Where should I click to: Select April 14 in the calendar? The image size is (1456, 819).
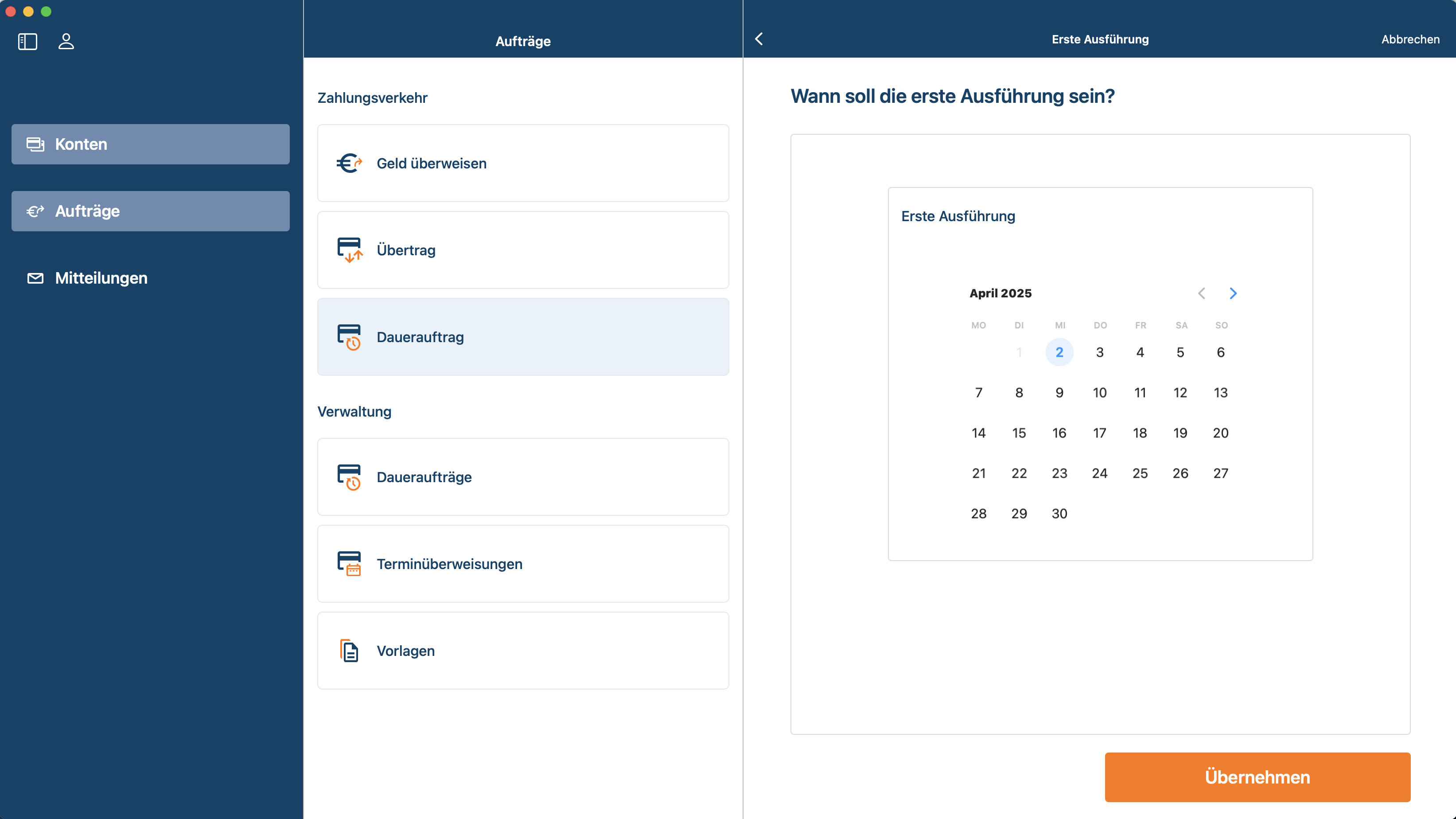click(x=979, y=433)
